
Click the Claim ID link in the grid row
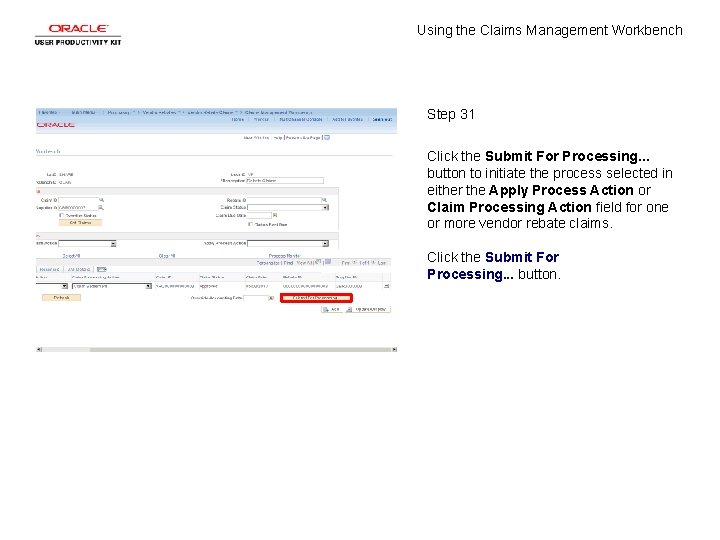click(x=175, y=286)
